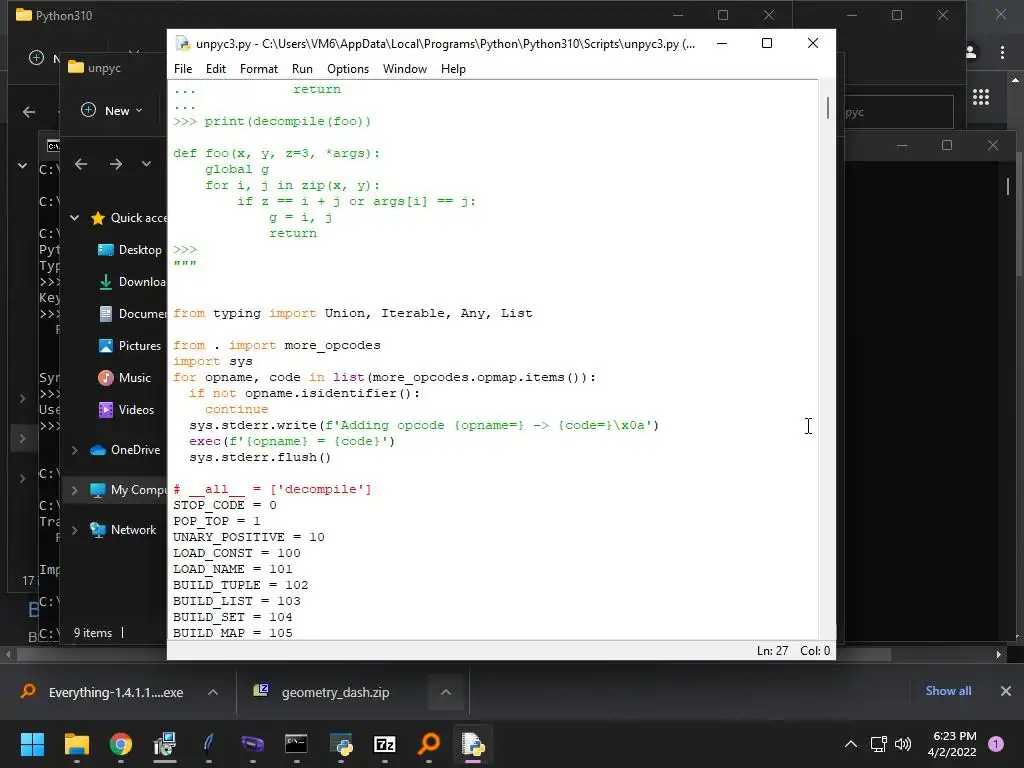1024x768 pixels.
Task: Open the Run menu in IDLE
Action: tap(302, 69)
